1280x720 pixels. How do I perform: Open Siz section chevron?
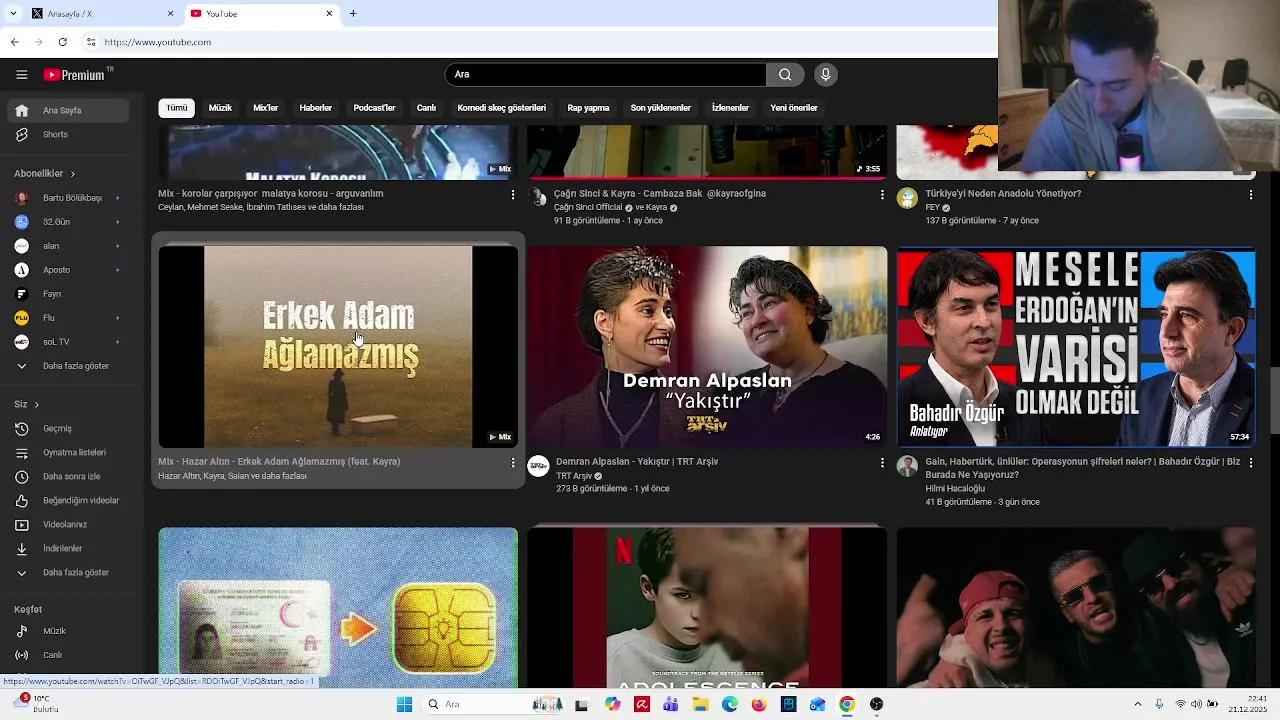[37, 405]
